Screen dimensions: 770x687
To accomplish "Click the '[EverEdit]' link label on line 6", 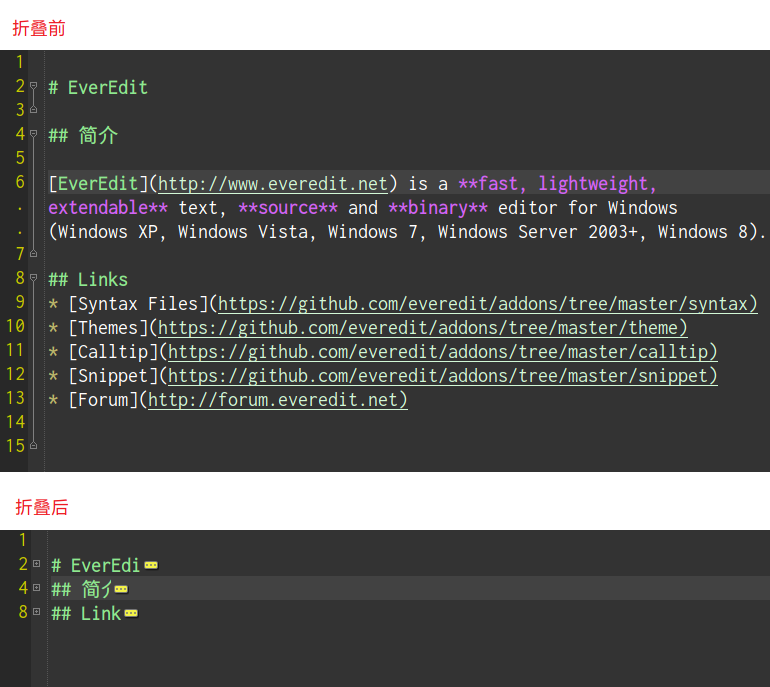I will [x=98, y=184].
